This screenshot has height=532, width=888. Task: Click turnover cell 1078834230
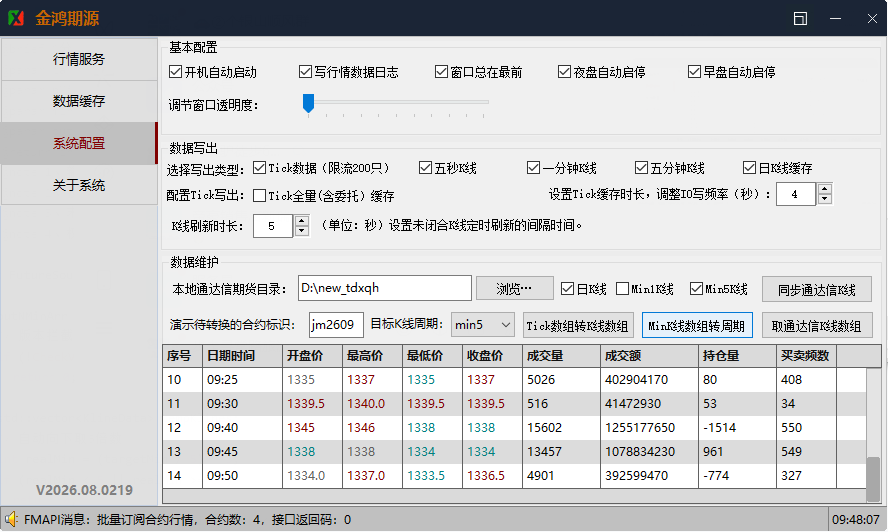click(x=650, y=452)
